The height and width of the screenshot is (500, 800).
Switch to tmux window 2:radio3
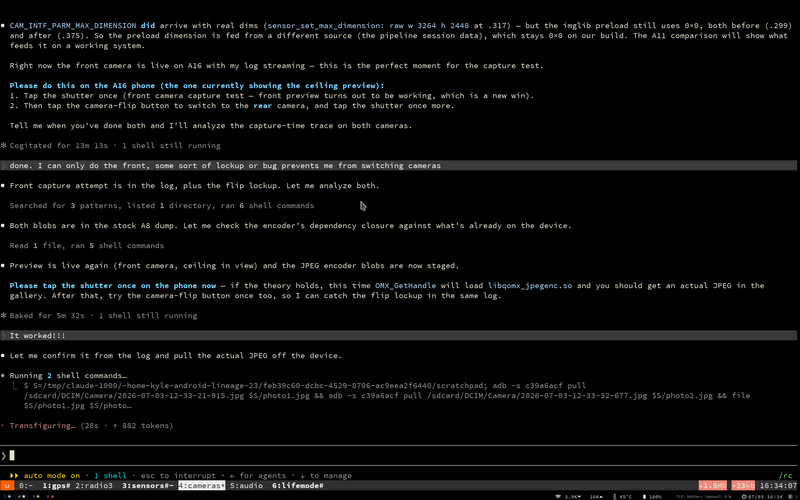(x=94, y=486)
